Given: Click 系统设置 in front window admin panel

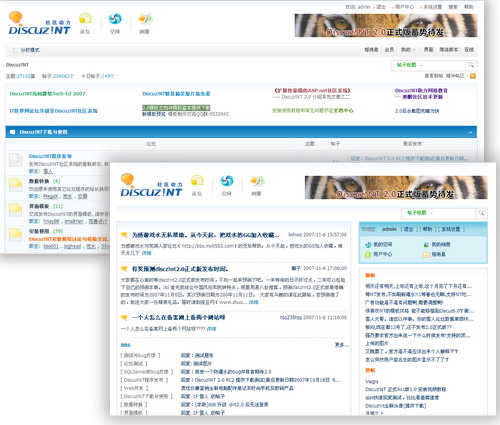Looking at the screenshot, I should (x=451, y=229).
